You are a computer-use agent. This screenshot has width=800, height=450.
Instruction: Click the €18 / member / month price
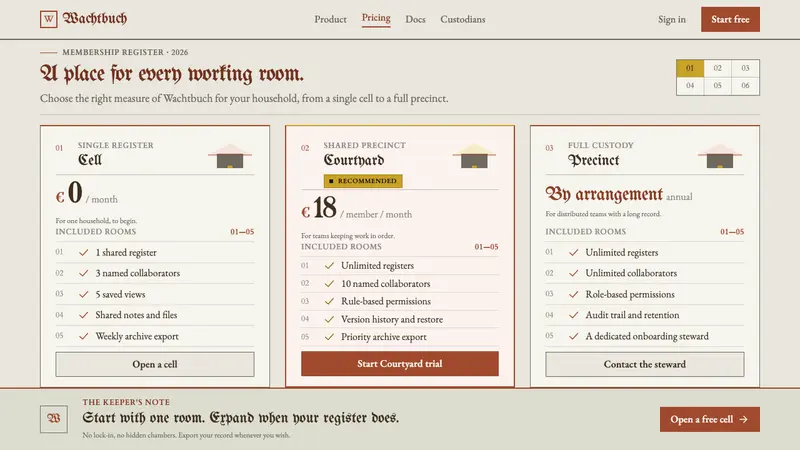[x=356, y=208]
